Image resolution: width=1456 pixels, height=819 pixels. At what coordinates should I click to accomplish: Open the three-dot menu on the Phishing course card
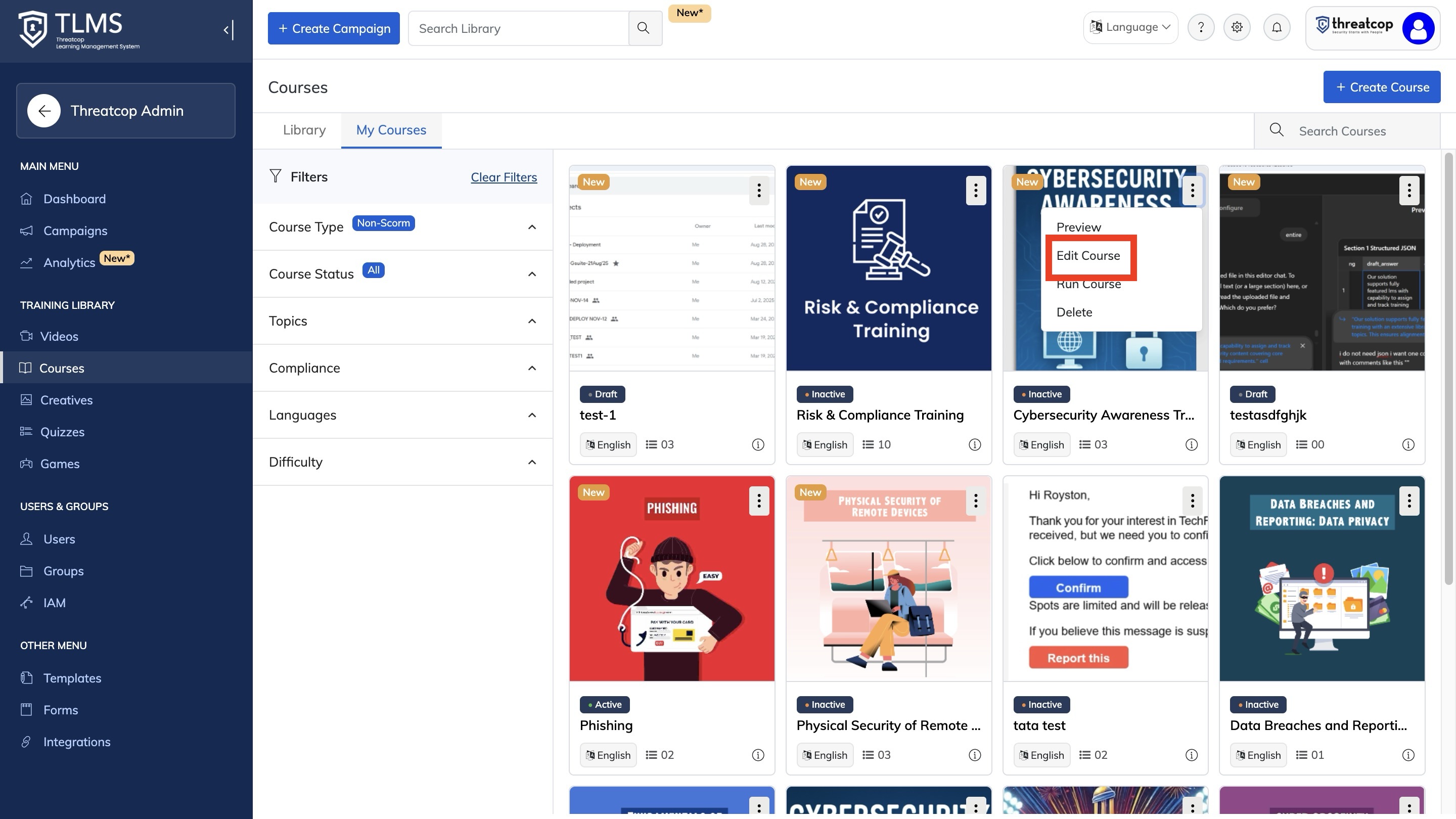click(758, 500)
